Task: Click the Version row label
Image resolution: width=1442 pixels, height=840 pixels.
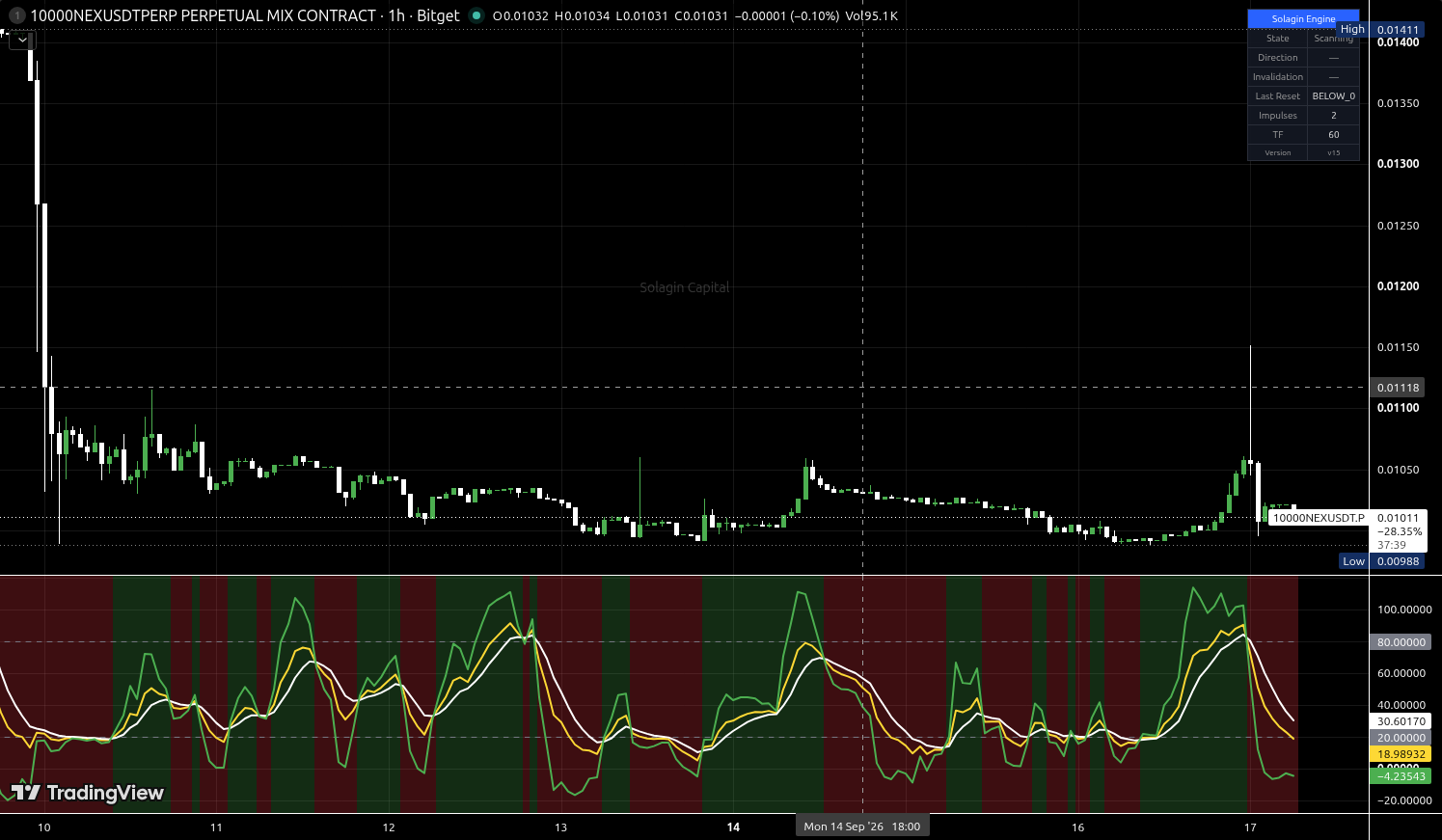Action: click(x=1278, y=152)
